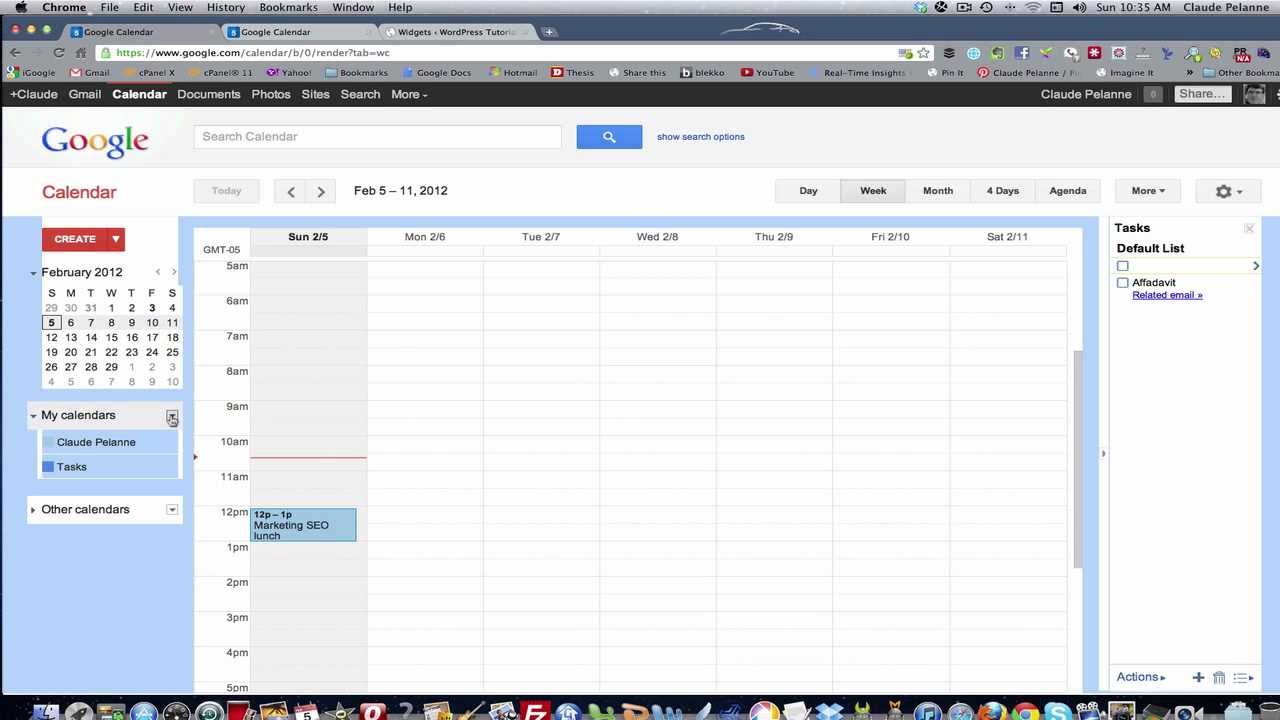This screenshot has width=1280, height=720.
Task: Switch to Widgets WordPress Tutorial tab
Action: [x=456, y=32]
